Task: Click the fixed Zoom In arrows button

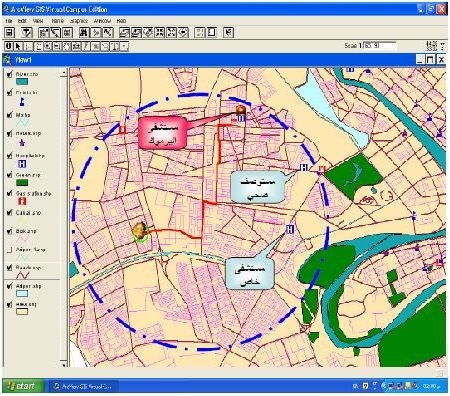Action: coord(160,32)
